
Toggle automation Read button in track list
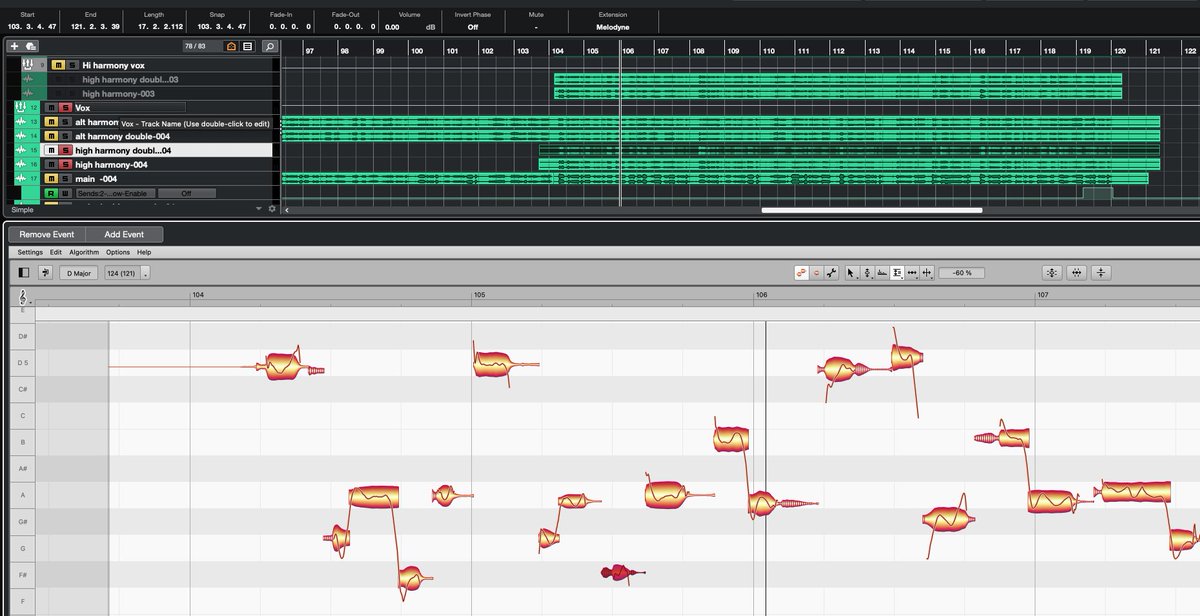coord(50,193)
